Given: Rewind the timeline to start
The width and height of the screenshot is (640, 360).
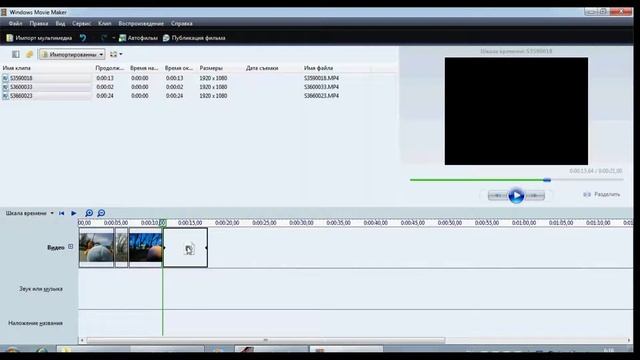Looking at the screenshot, I should 62,213.
